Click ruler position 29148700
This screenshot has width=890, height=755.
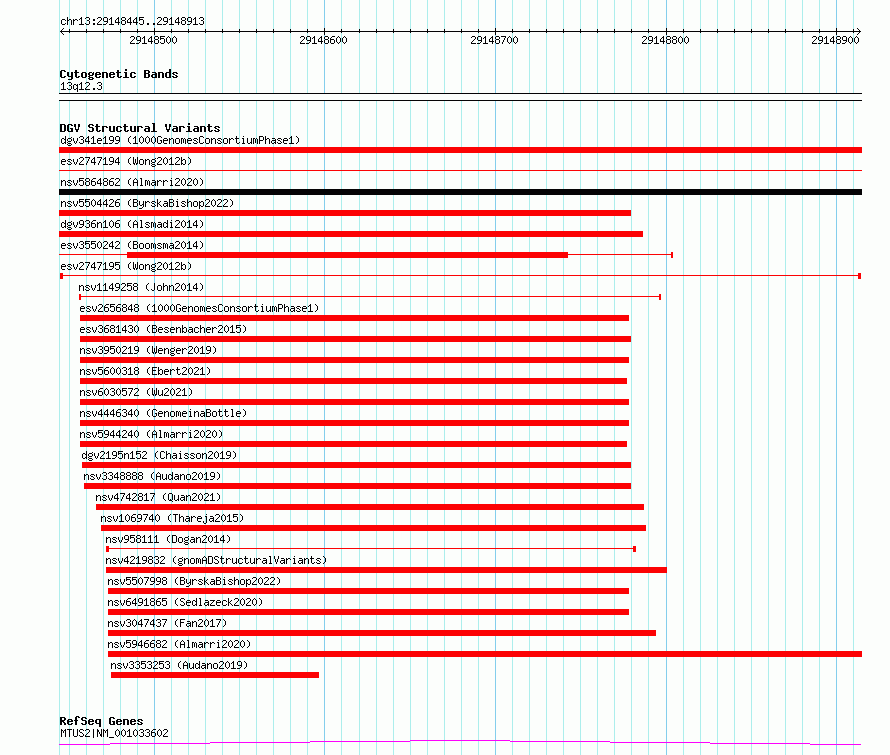494,40
